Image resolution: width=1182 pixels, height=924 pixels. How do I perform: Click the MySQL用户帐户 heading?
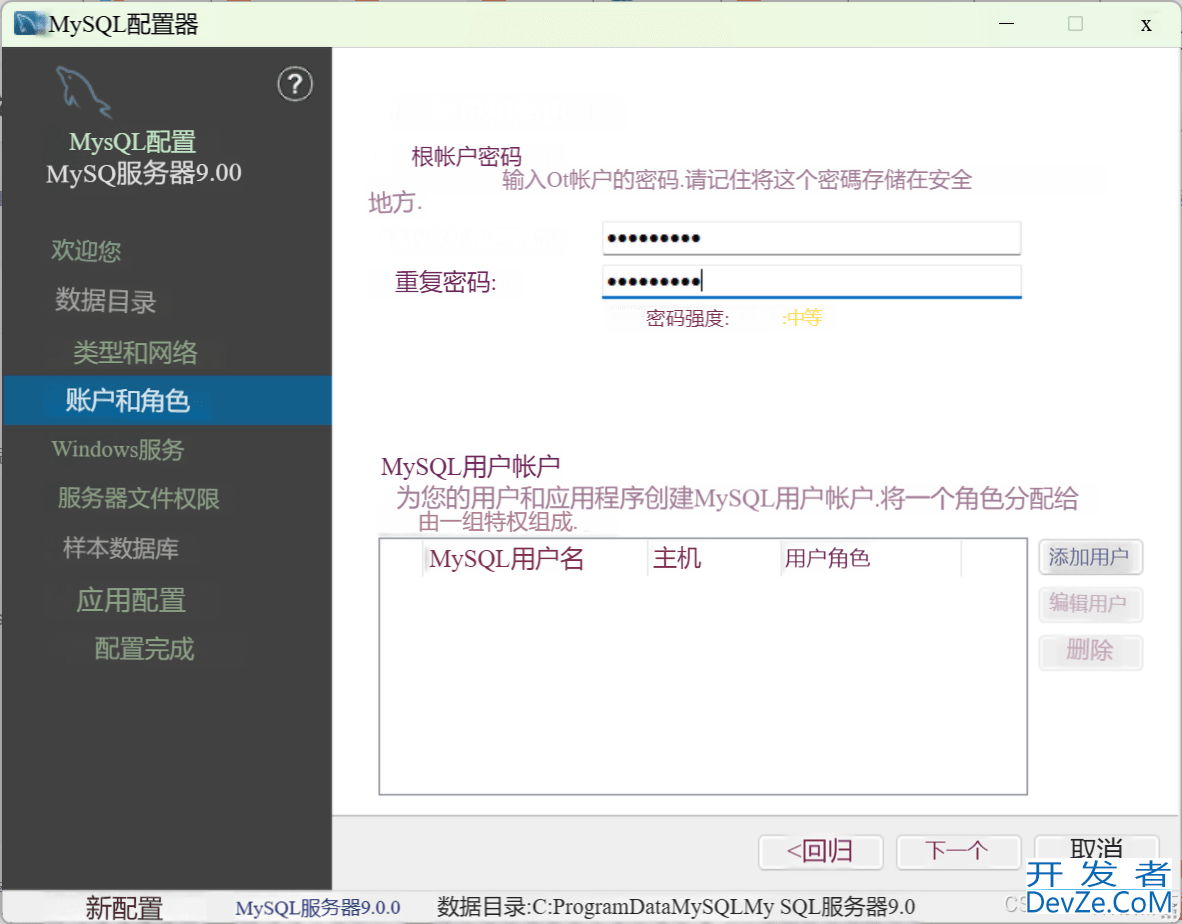click(470, 467)
